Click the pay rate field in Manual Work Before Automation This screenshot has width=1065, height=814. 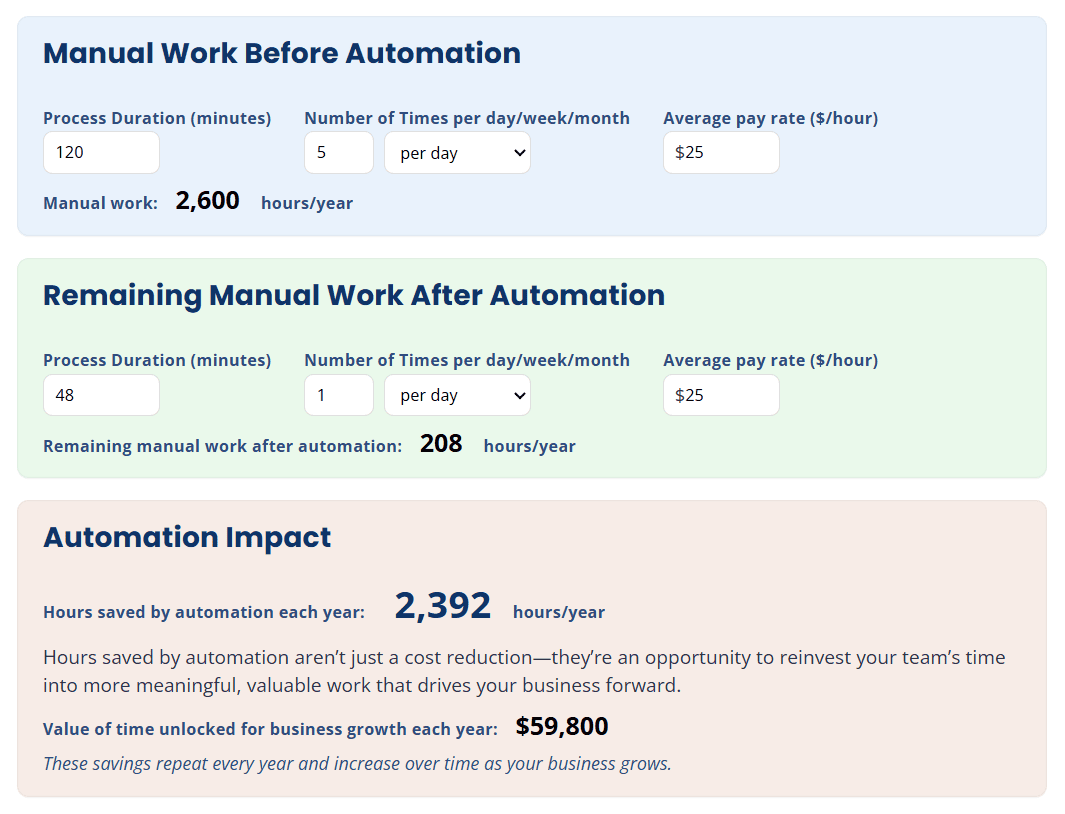click(x=720, y=153)
